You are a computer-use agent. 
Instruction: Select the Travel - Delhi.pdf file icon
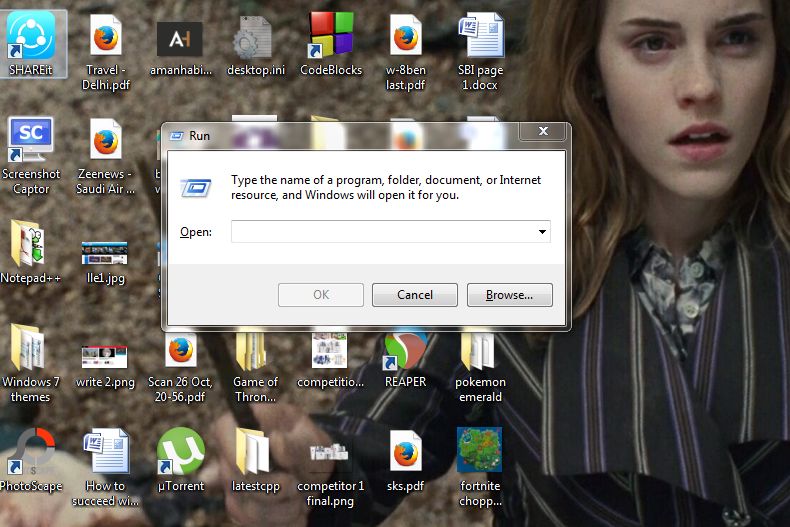pyautogui.click(x=106, y=53)
